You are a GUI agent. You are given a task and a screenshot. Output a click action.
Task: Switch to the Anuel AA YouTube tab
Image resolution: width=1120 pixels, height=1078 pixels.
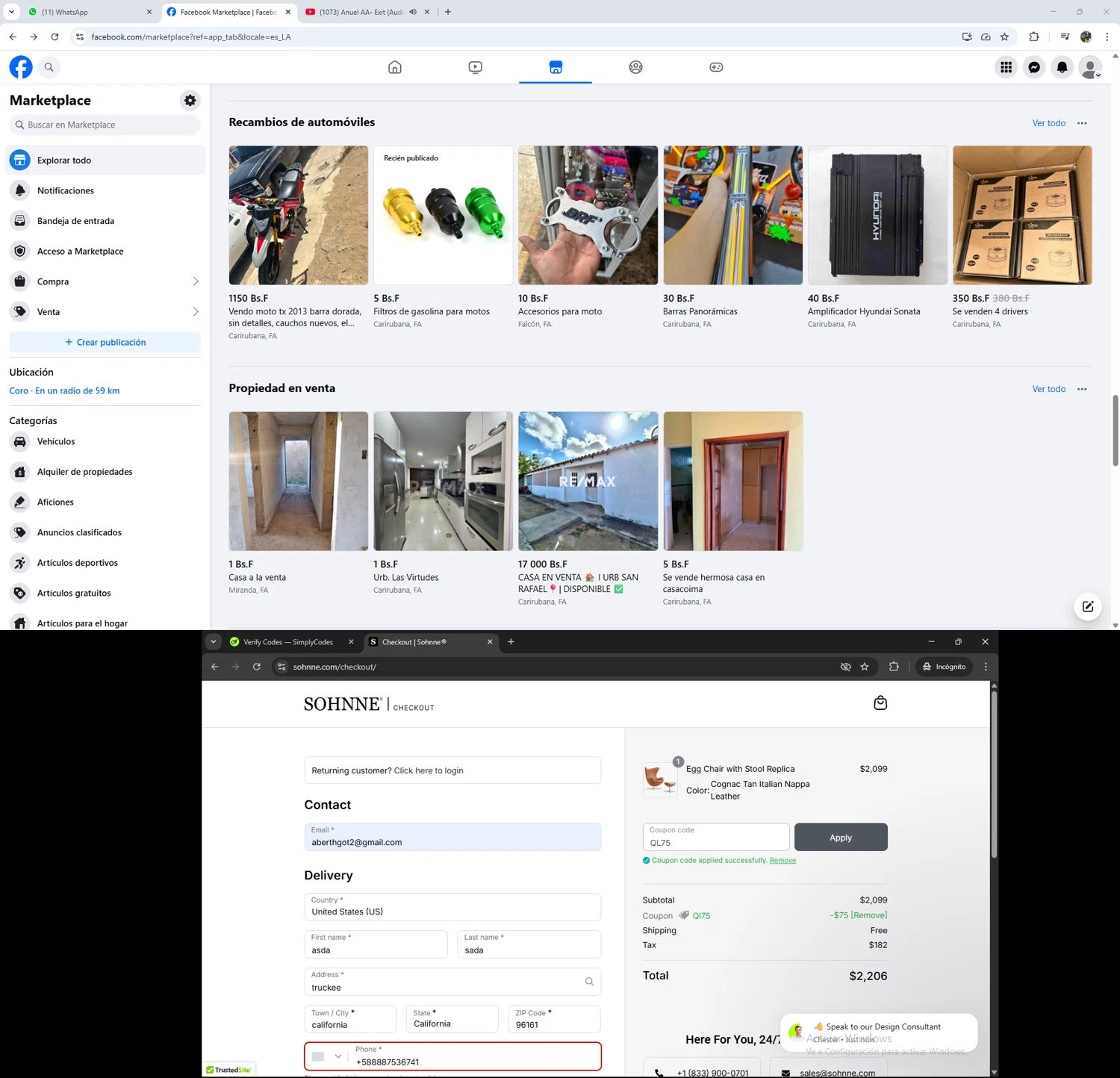tap(361, 12)
